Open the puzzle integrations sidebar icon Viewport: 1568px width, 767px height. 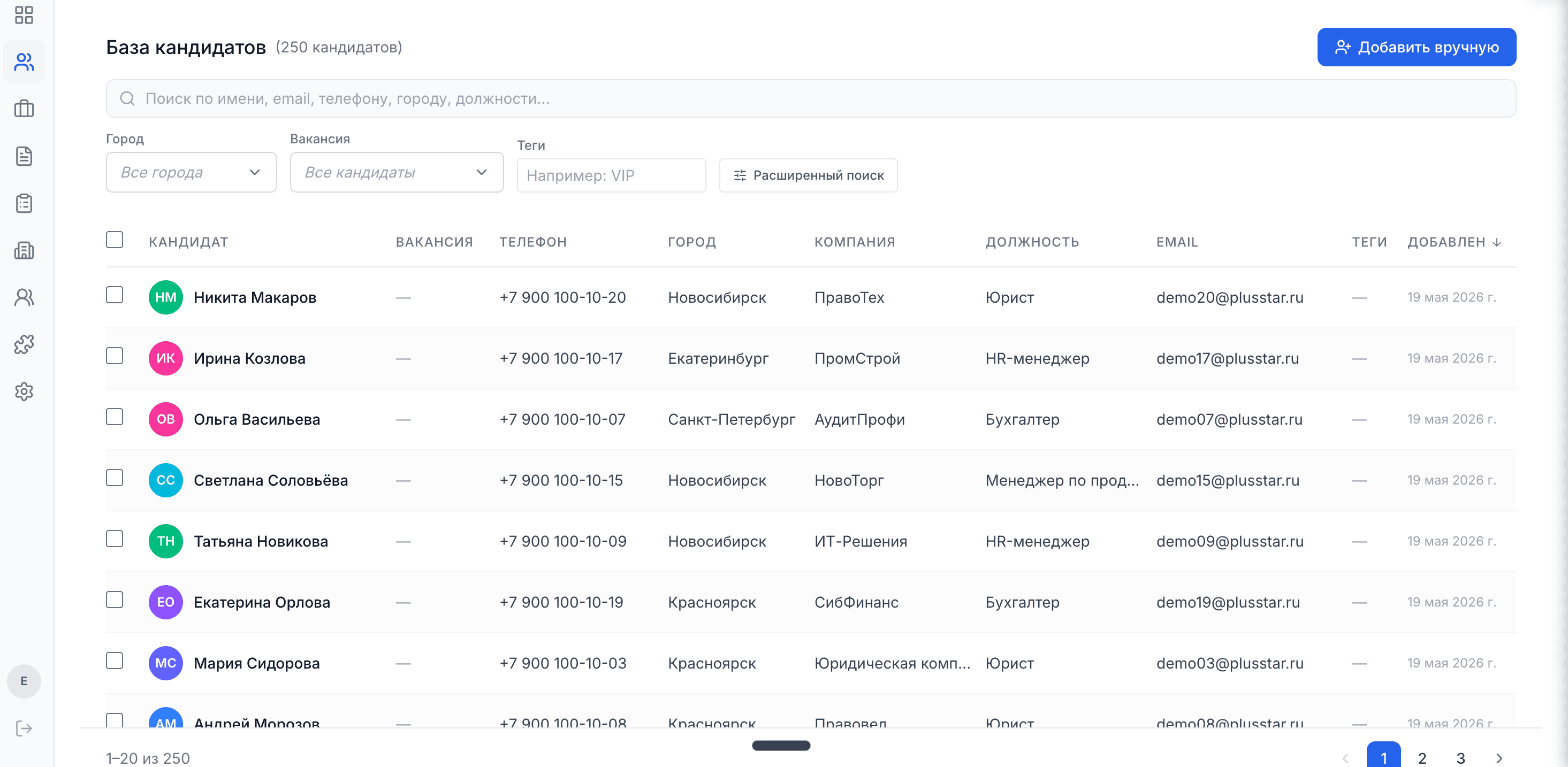[x=24, y=344]
